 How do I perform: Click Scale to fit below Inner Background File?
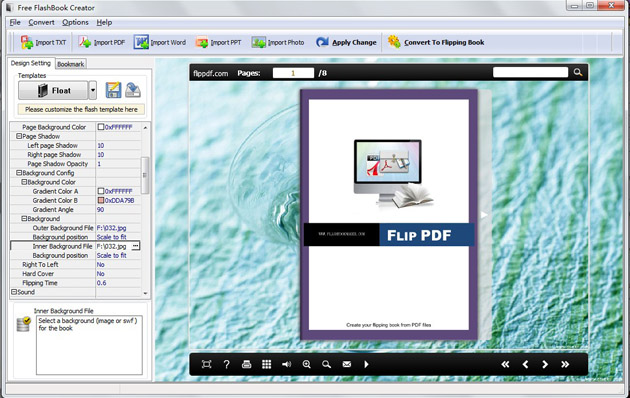(111, 255)
